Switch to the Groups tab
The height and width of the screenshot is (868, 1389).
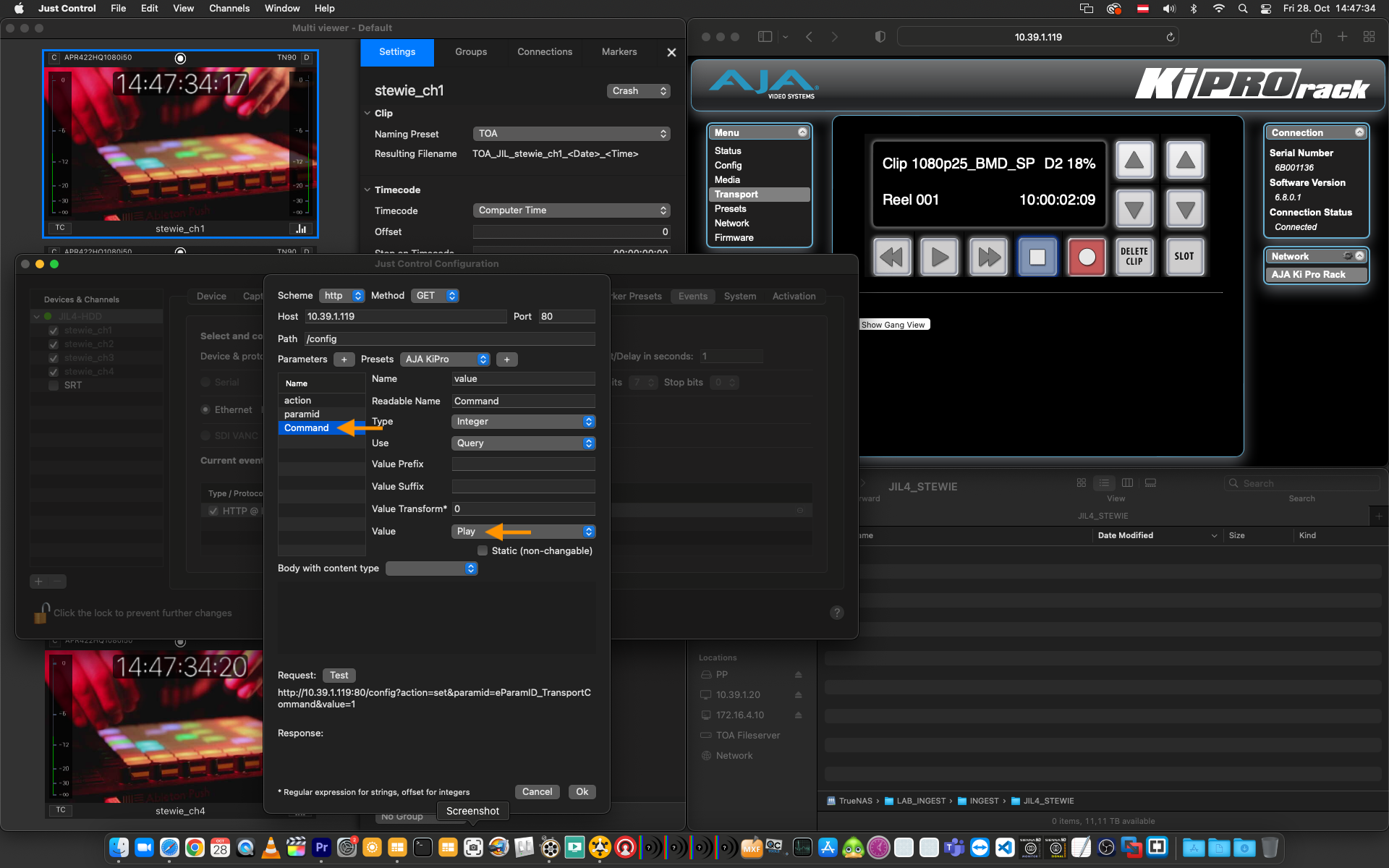[x=471, y=52]
